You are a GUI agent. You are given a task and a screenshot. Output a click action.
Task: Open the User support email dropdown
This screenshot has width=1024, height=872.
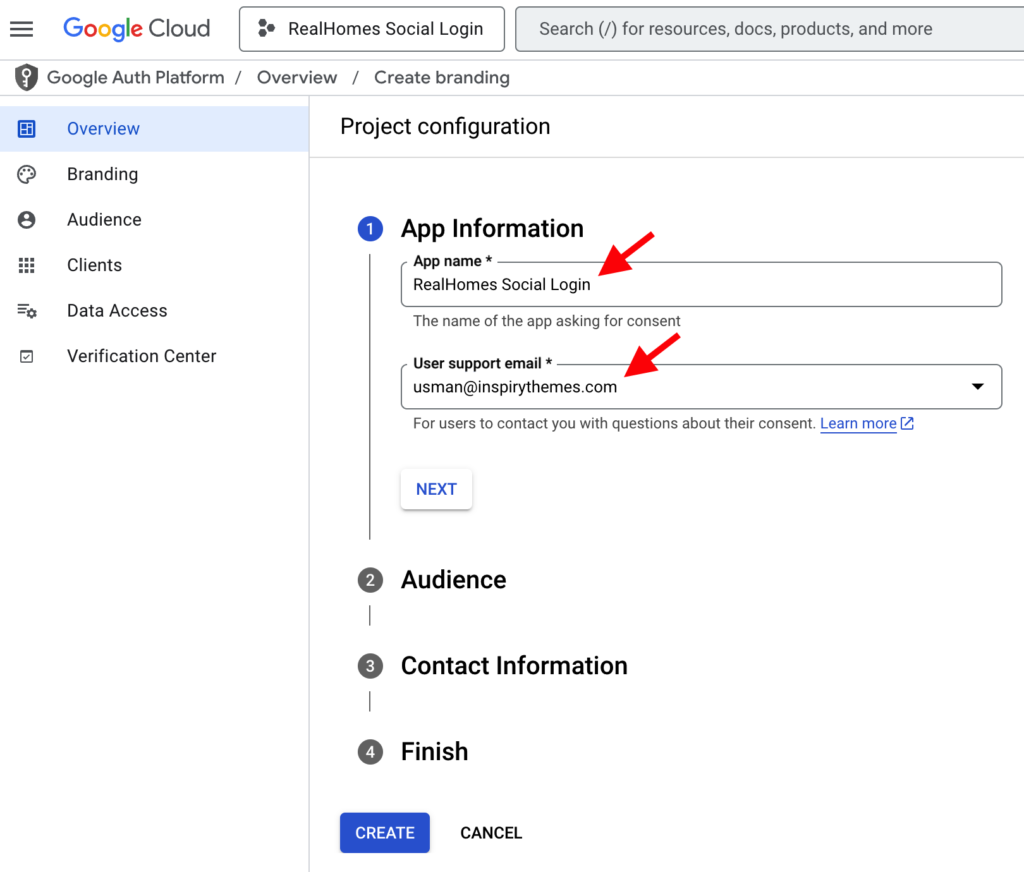click(701, 387)
